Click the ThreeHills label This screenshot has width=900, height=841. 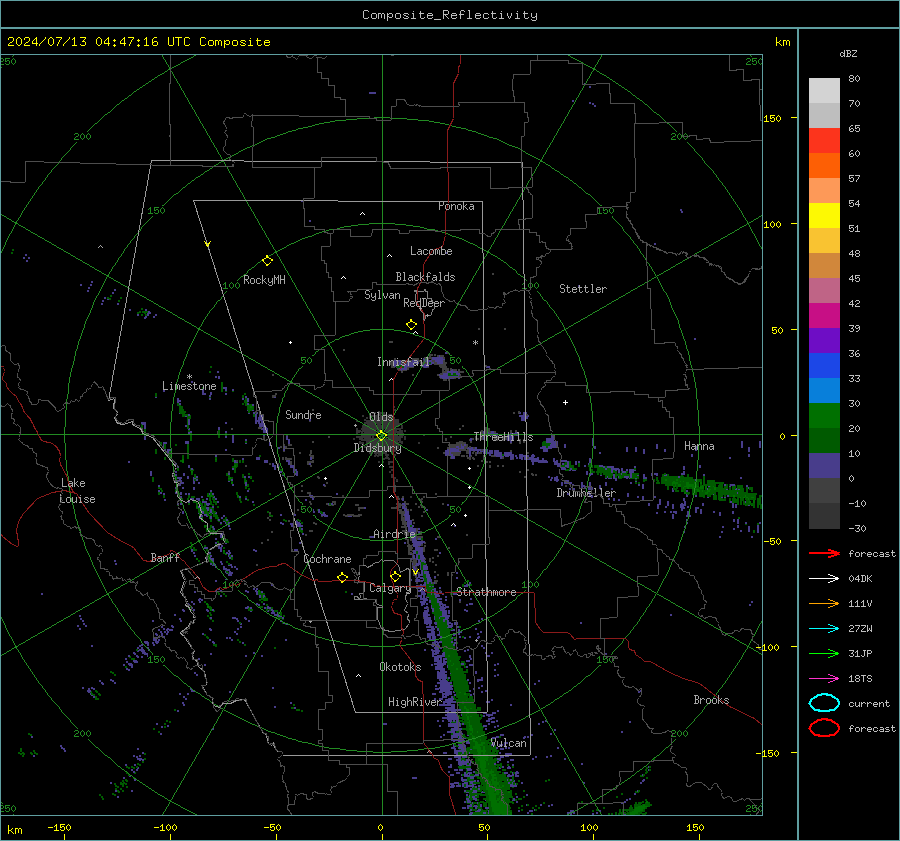tap(503, 437)
